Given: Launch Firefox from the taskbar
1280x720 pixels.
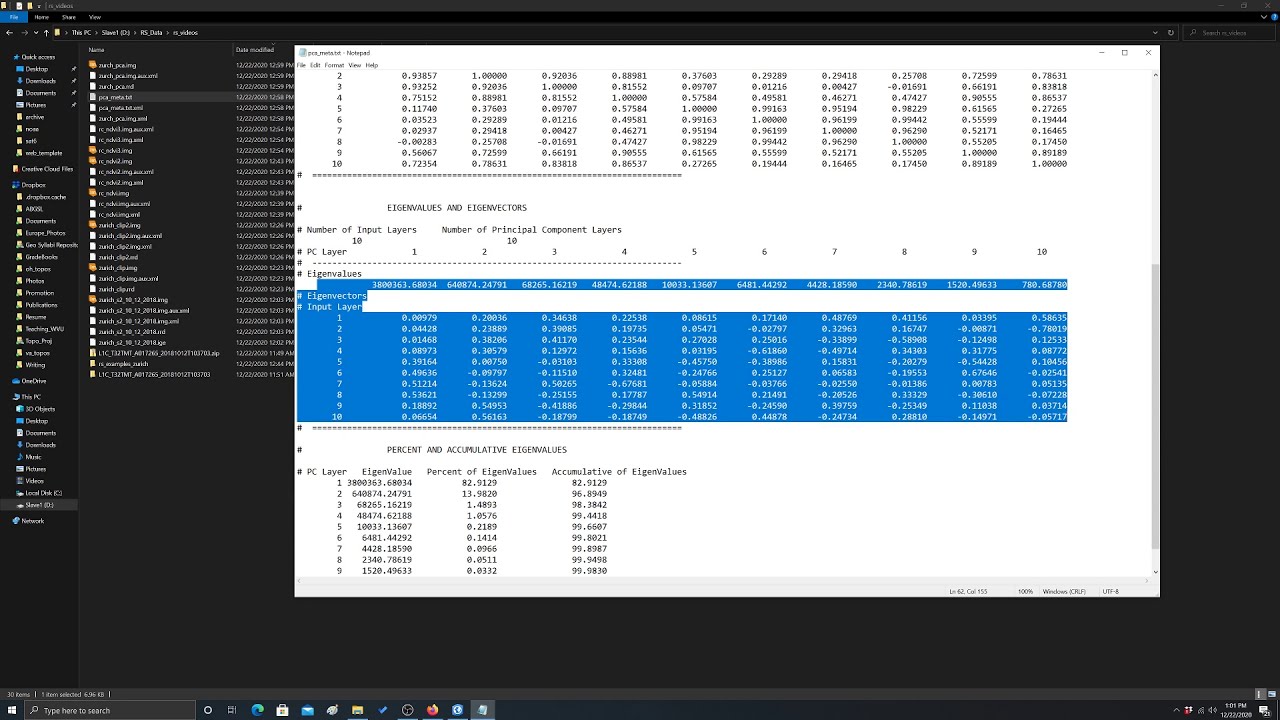Looking at the screenshot, I should coord(432,710).
